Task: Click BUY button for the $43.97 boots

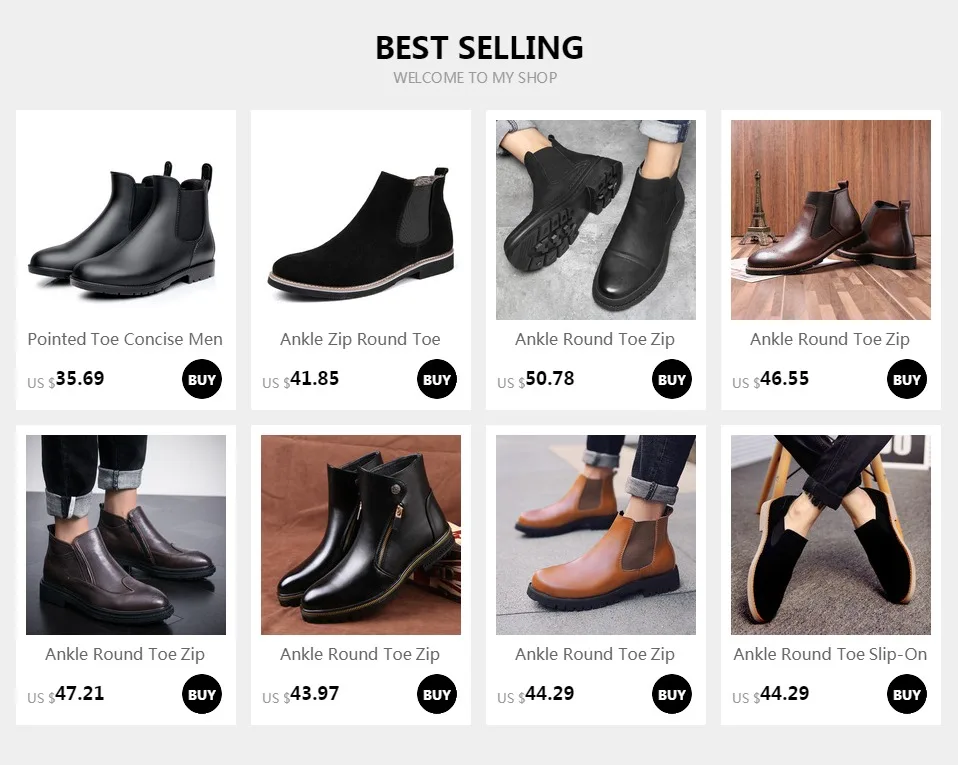Action: pyautogui.click(x=437, y=694)
